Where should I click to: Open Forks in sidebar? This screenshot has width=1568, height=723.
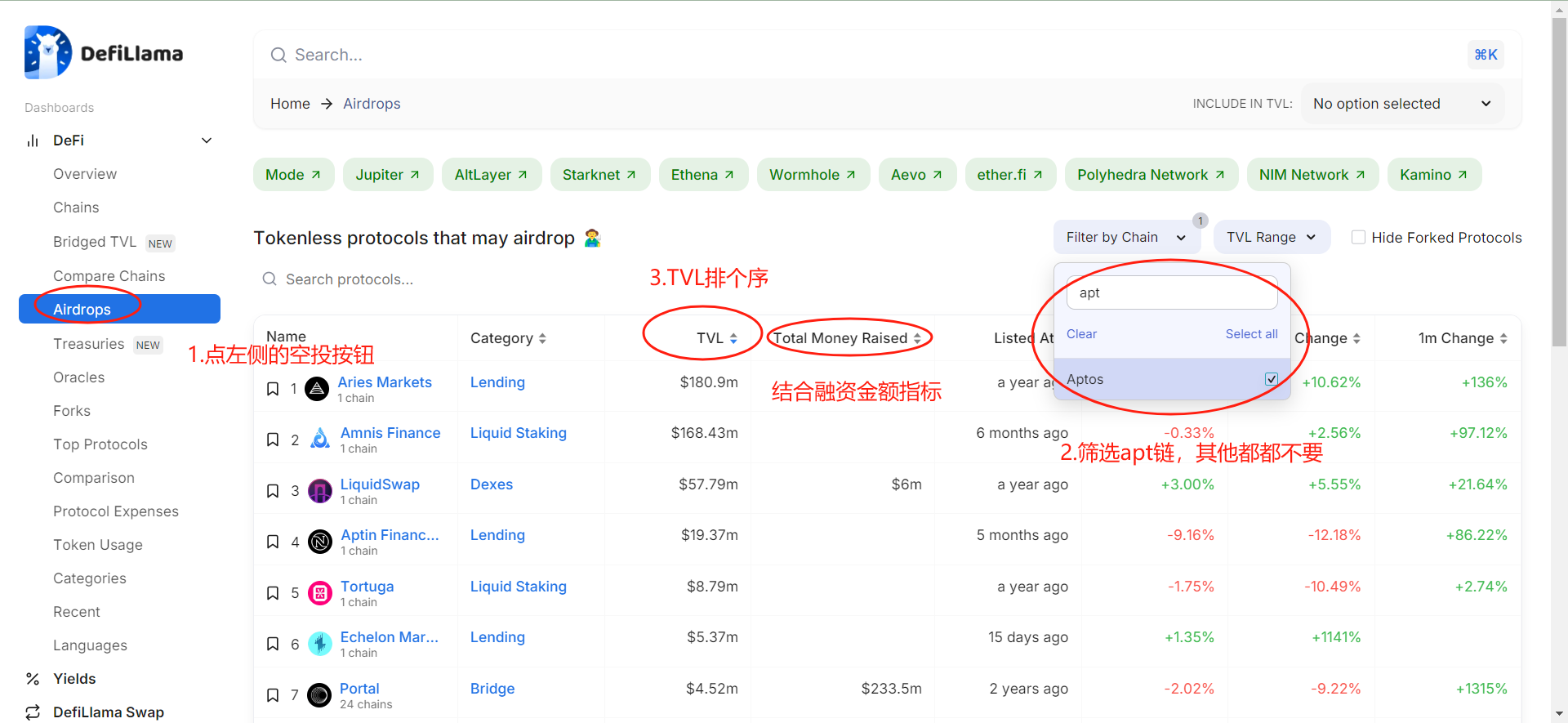(72, 411)
